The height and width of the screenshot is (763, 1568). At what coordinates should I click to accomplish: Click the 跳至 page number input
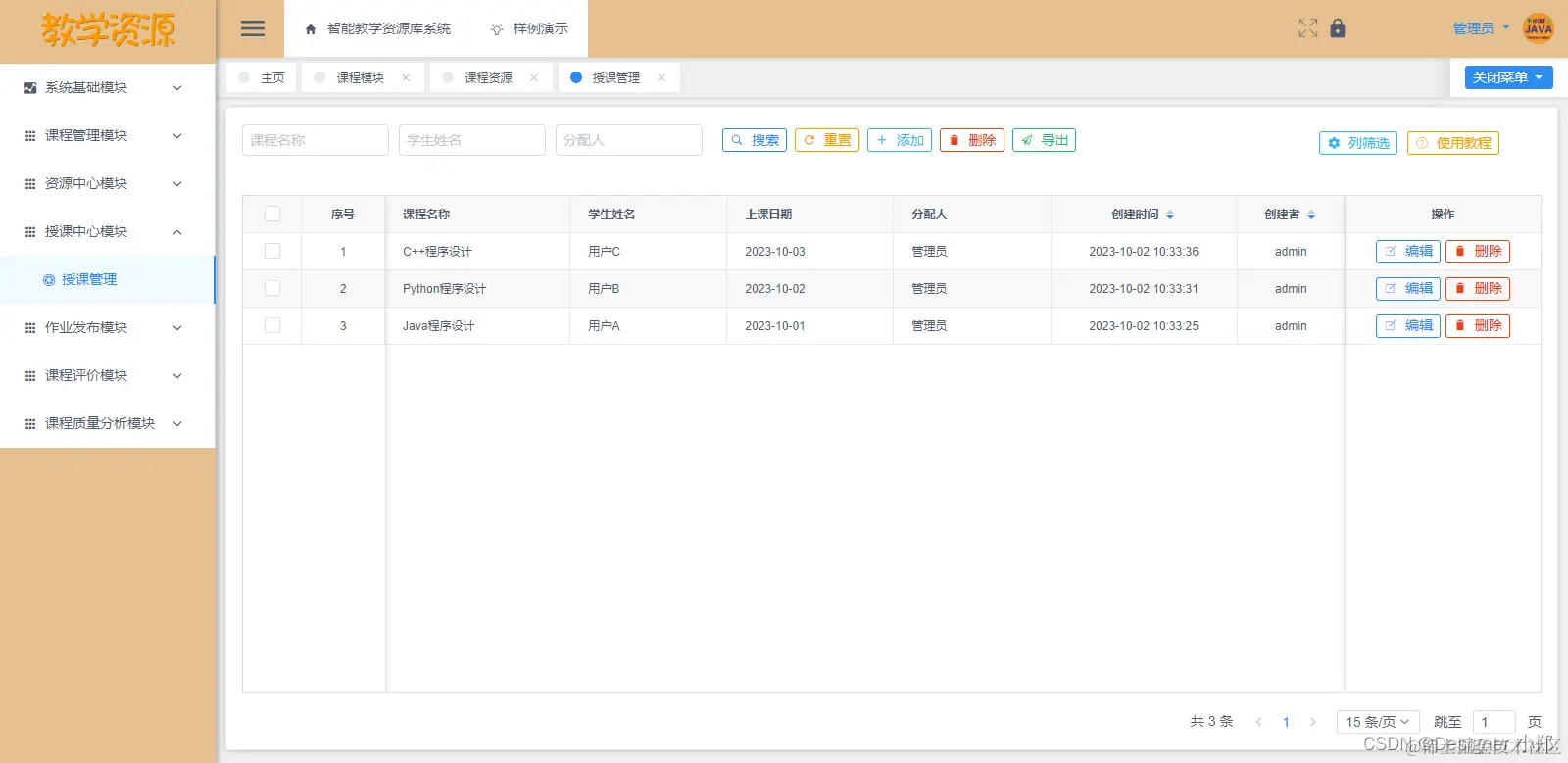tap(1494, 722)
